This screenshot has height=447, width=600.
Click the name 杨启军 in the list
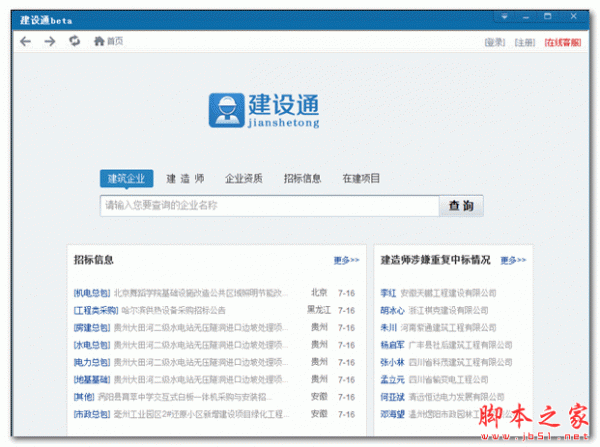tap(392, 345)
